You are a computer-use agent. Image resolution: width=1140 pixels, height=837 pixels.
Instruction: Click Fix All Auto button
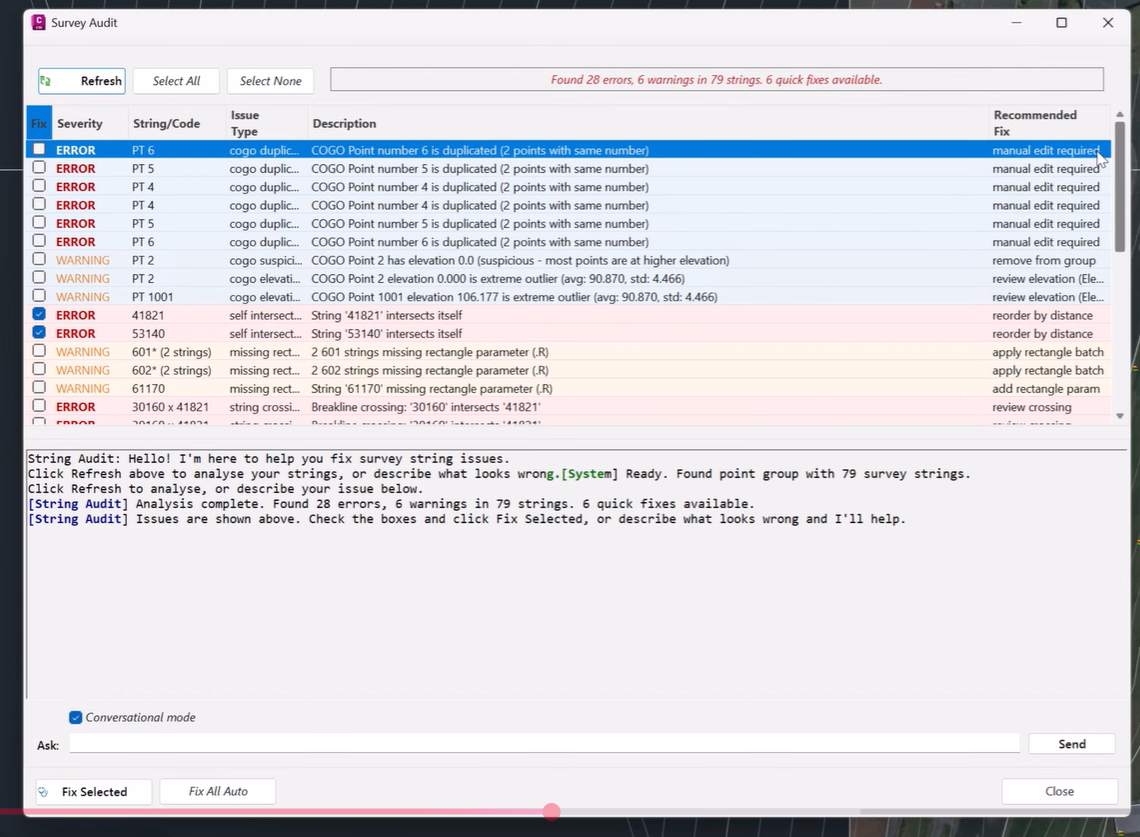coord(217,791)
